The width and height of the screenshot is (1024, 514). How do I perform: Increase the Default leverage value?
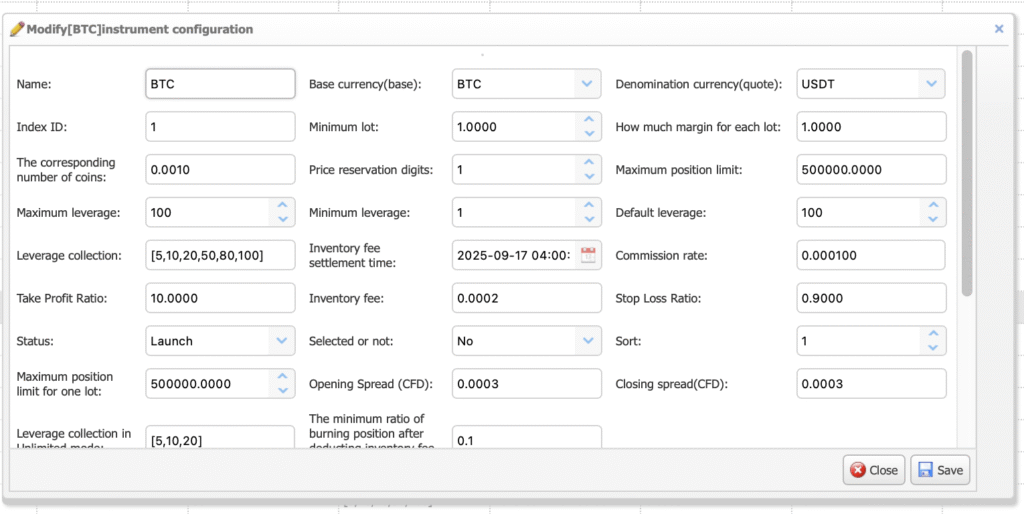[932, 206]
